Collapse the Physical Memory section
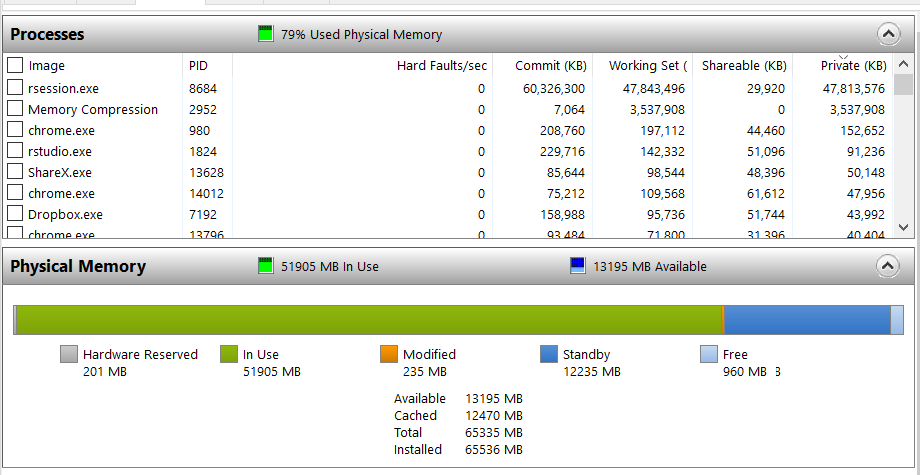 click(889, 266)
